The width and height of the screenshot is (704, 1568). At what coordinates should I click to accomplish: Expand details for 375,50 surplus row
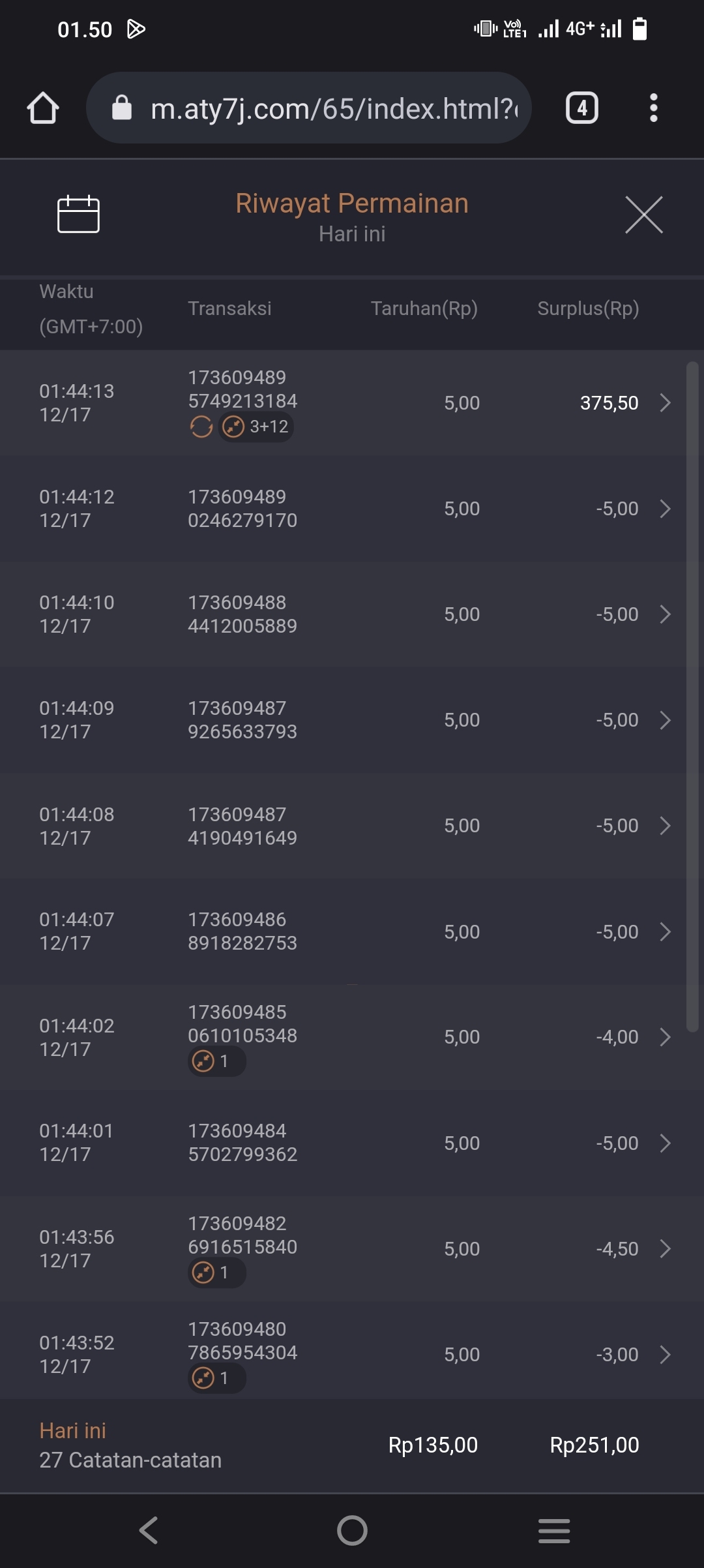pos(665,403)
